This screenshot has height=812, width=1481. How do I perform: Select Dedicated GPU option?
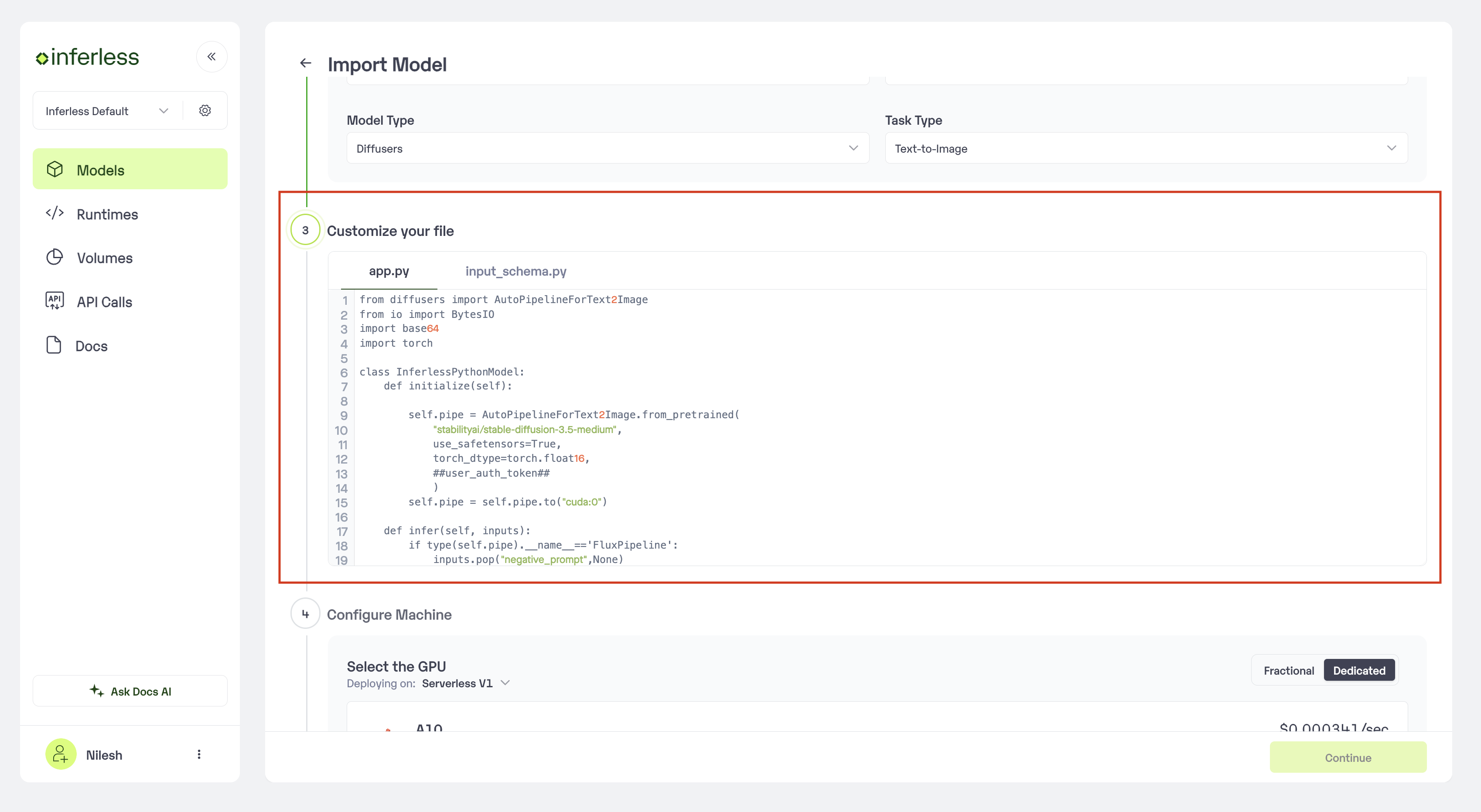[1358, 671]
